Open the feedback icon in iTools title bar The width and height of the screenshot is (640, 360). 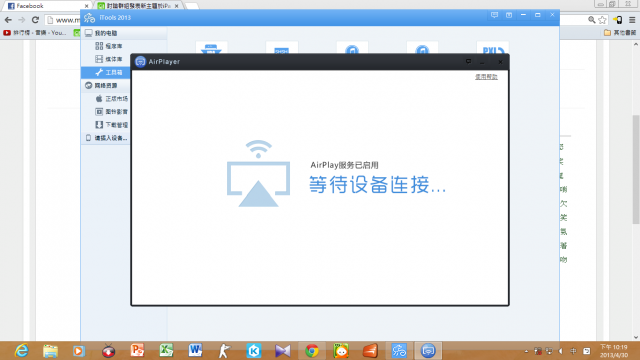(x=494, y=15)
